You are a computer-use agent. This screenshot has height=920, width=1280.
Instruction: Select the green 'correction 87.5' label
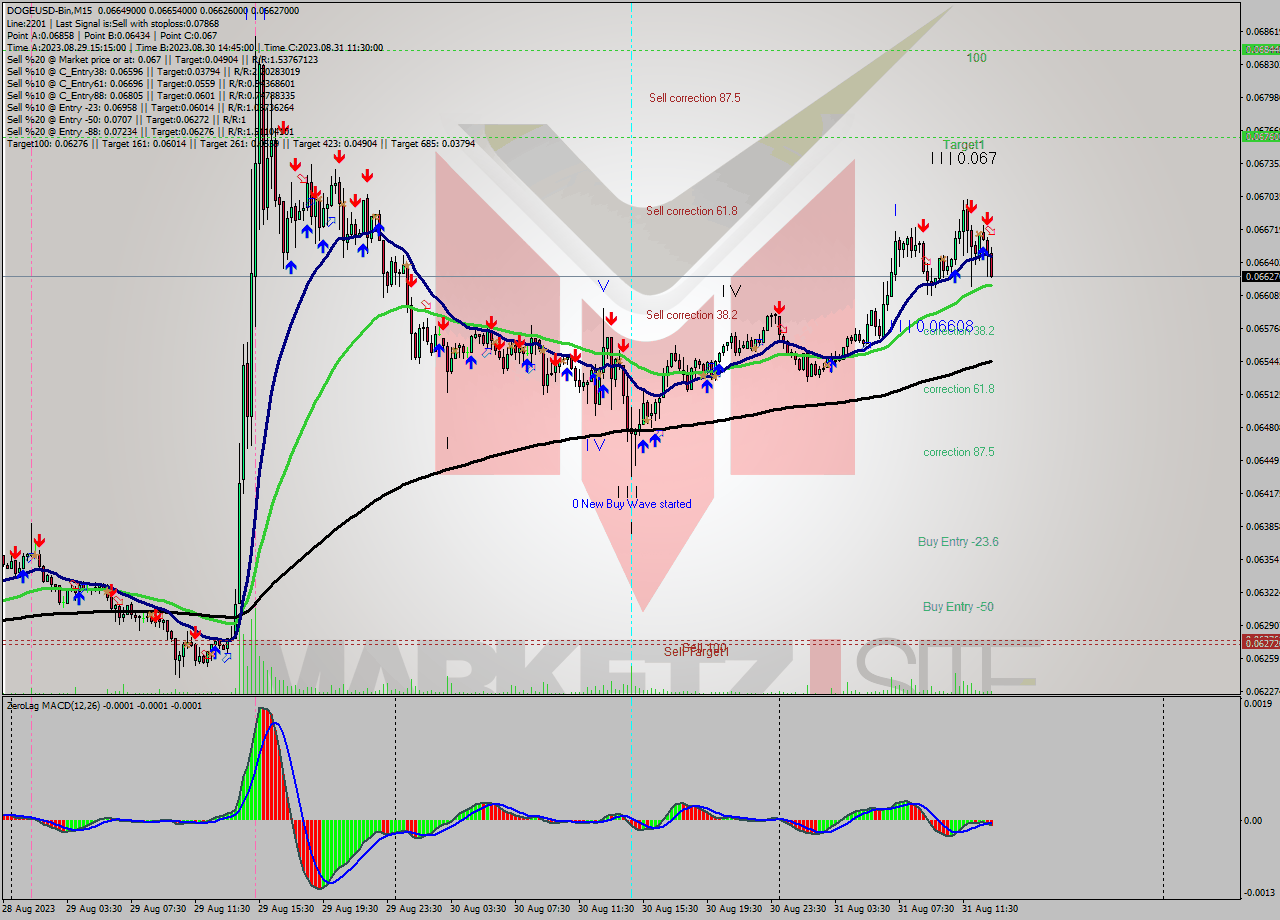958,452
